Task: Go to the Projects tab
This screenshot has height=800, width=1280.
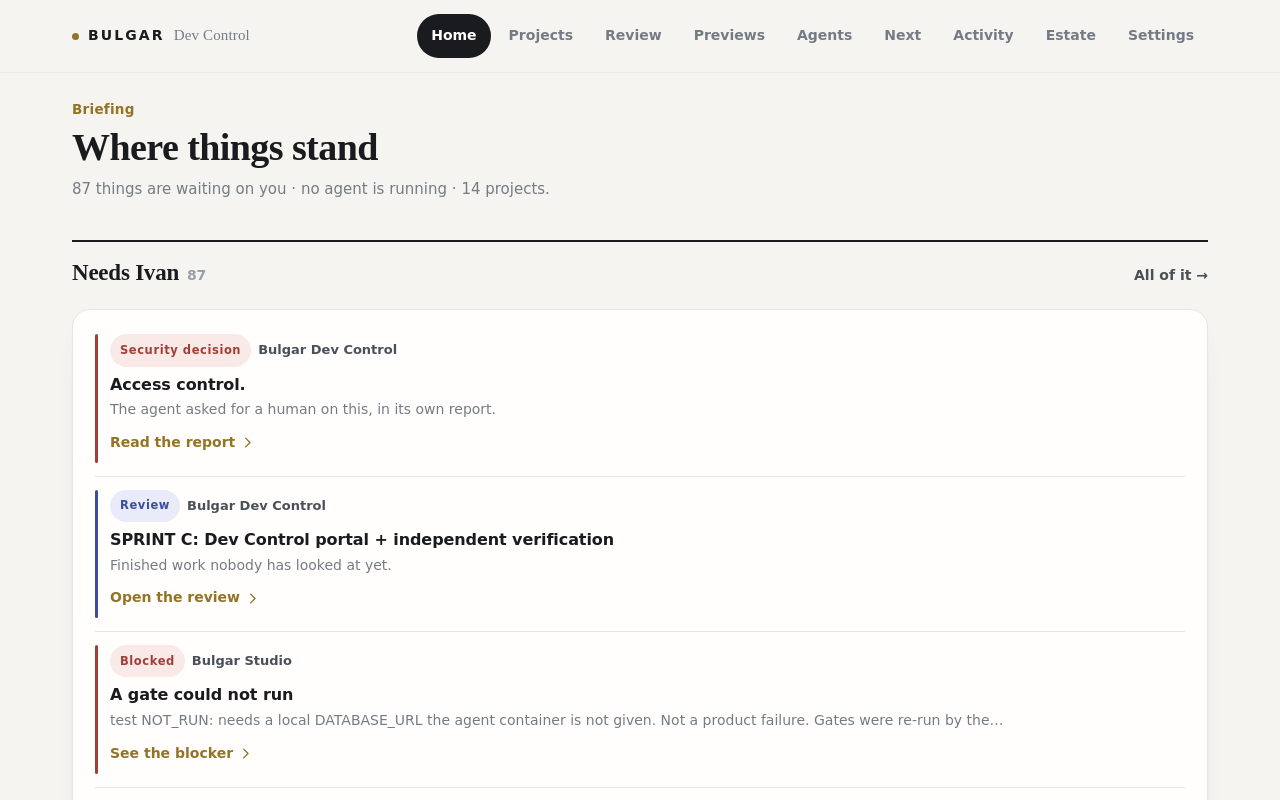Action: click(x=541, y=36)
